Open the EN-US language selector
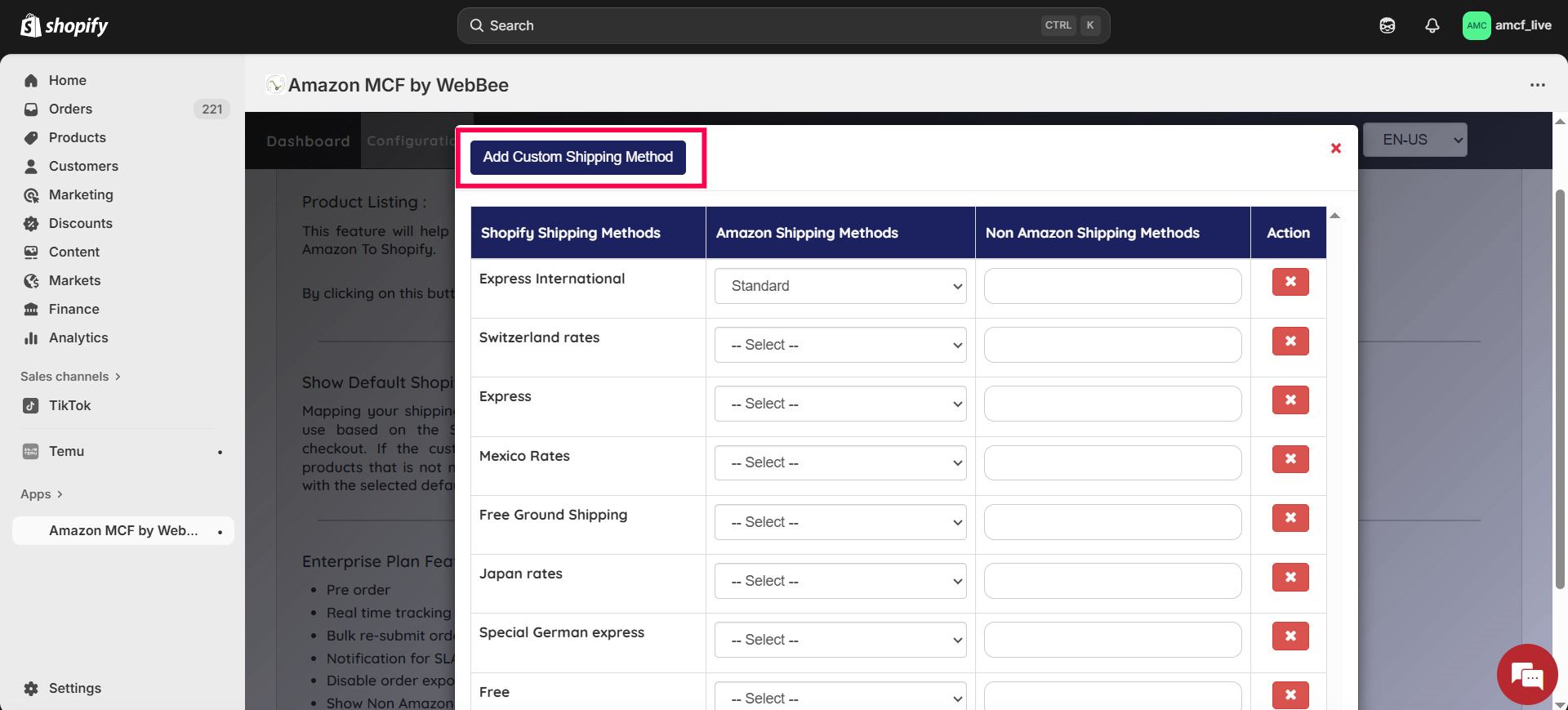This screenshot has height=710, width=1568. click(1414, 140)
